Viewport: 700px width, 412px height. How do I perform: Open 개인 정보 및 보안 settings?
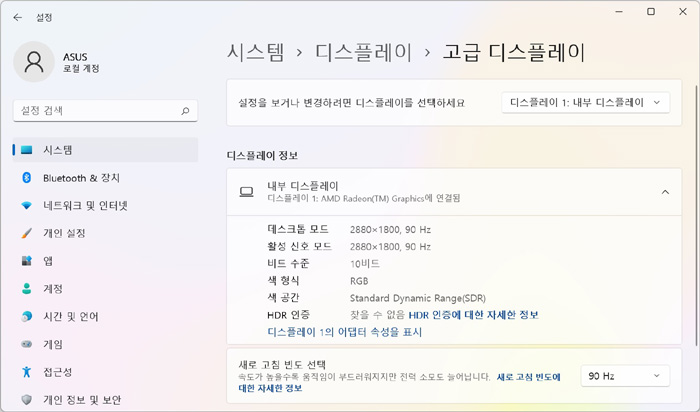click(81, 400)
